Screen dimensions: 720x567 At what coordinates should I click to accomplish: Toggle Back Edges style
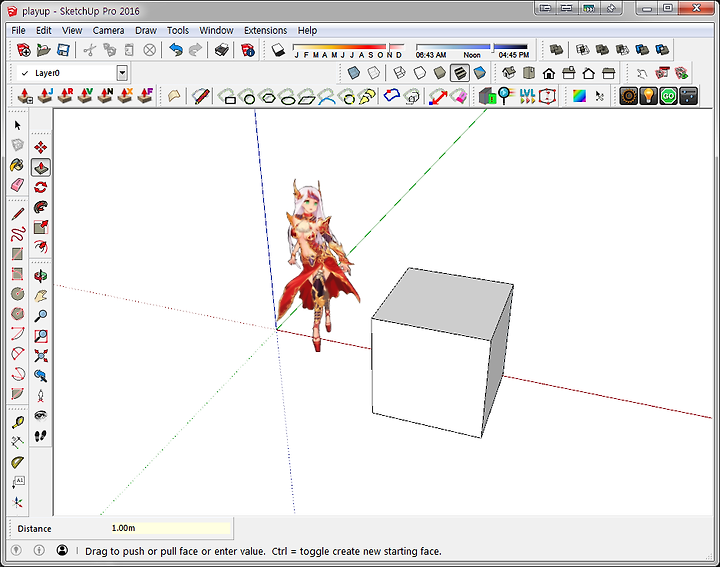pos(374,73)
